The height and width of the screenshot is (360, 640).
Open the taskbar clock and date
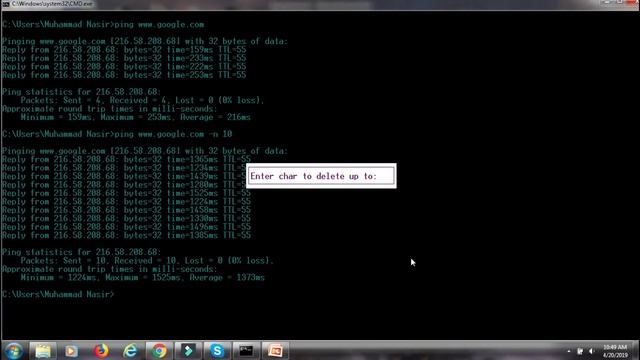[x=615, y=351]
